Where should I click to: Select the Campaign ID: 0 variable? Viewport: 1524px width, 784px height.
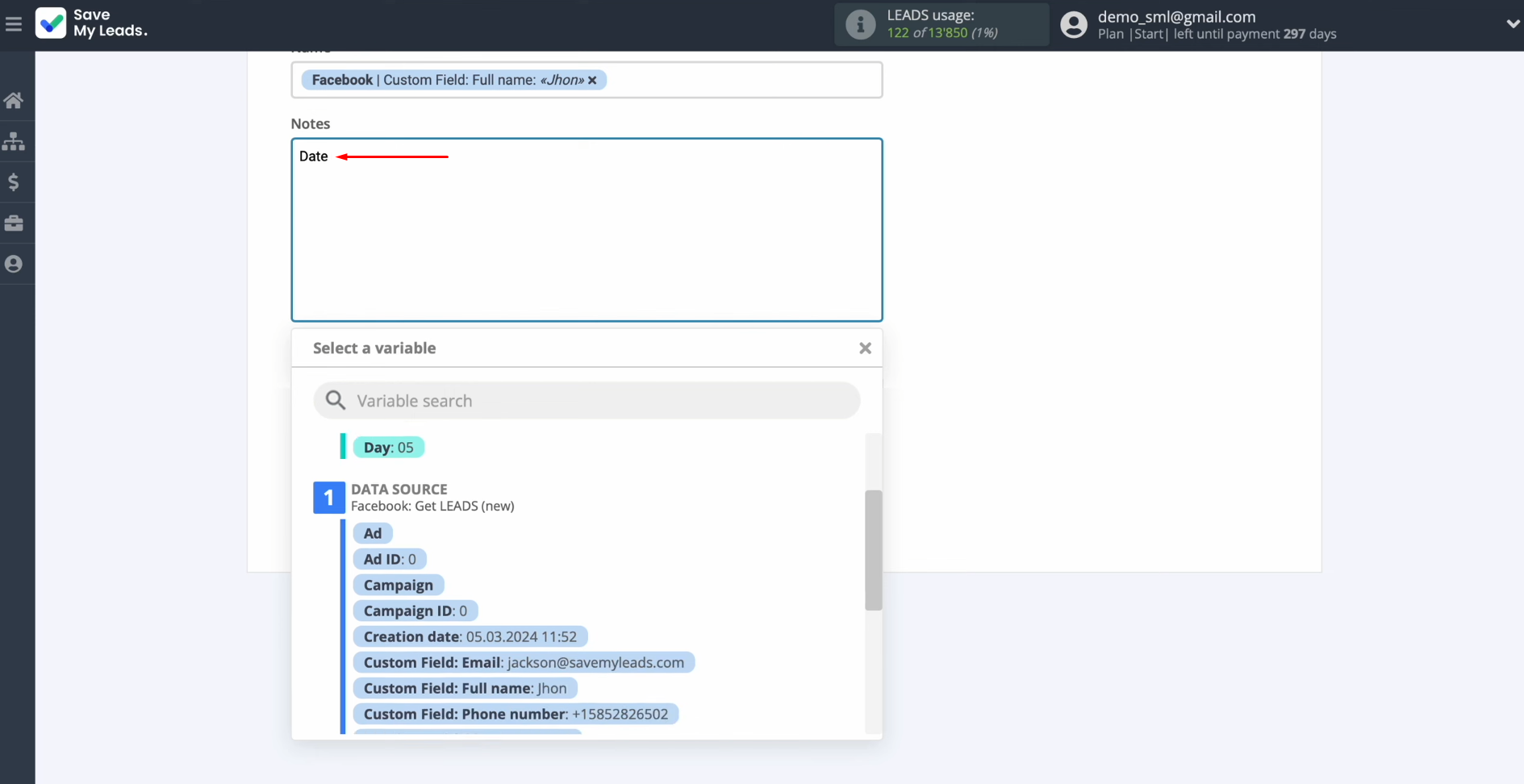[x=415, y=611]
